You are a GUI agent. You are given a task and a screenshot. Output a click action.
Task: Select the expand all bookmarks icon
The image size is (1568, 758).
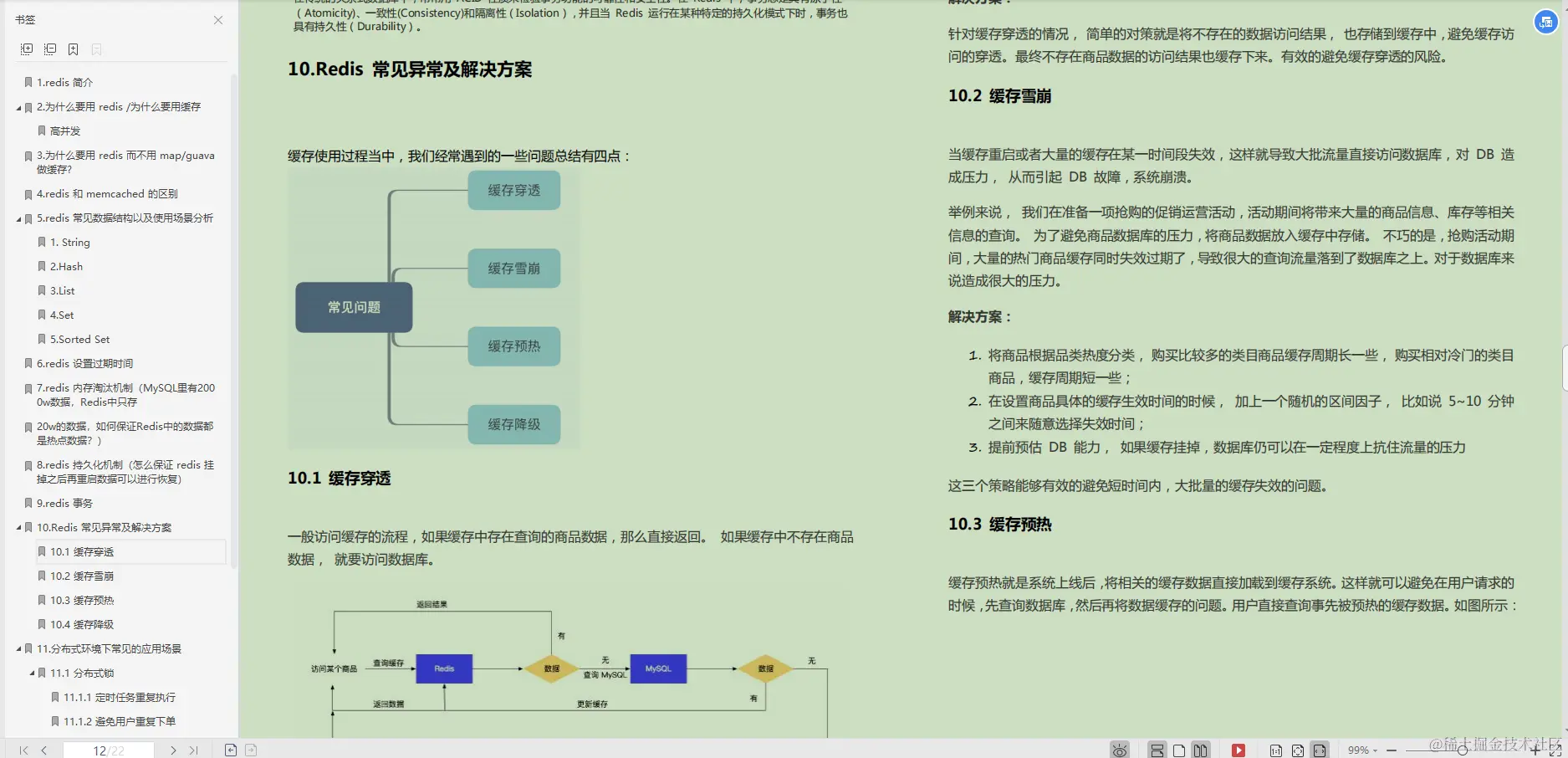(27, 49)
